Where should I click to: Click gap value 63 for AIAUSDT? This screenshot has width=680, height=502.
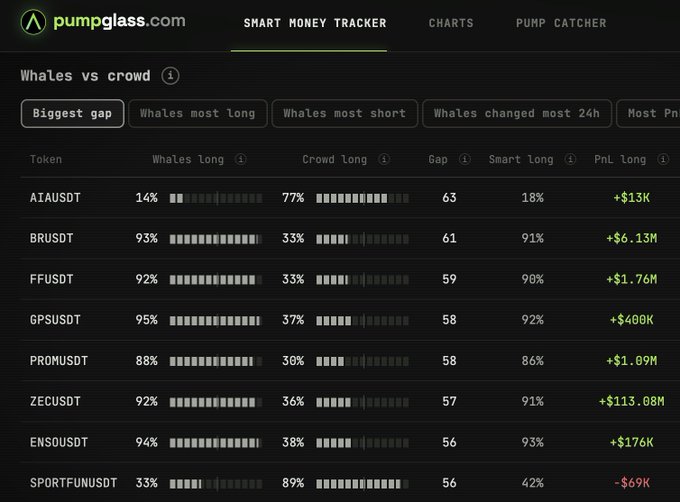coord(449,198)
